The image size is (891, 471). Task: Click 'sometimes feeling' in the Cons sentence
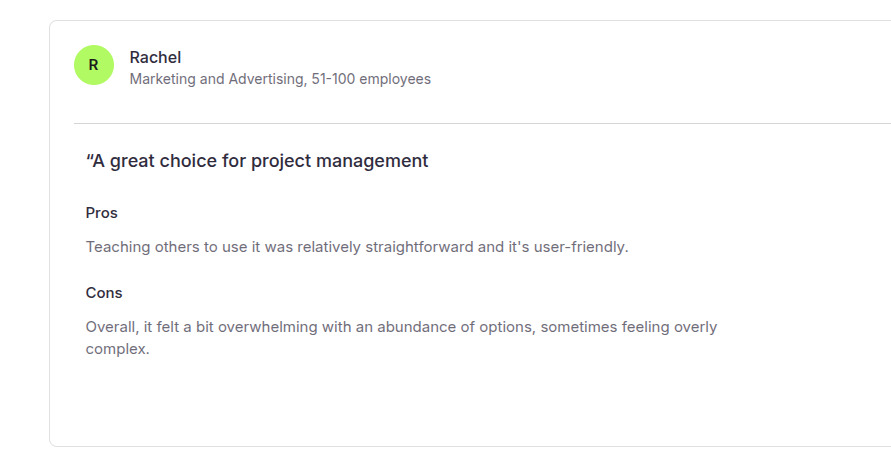(x=586, y=327)
